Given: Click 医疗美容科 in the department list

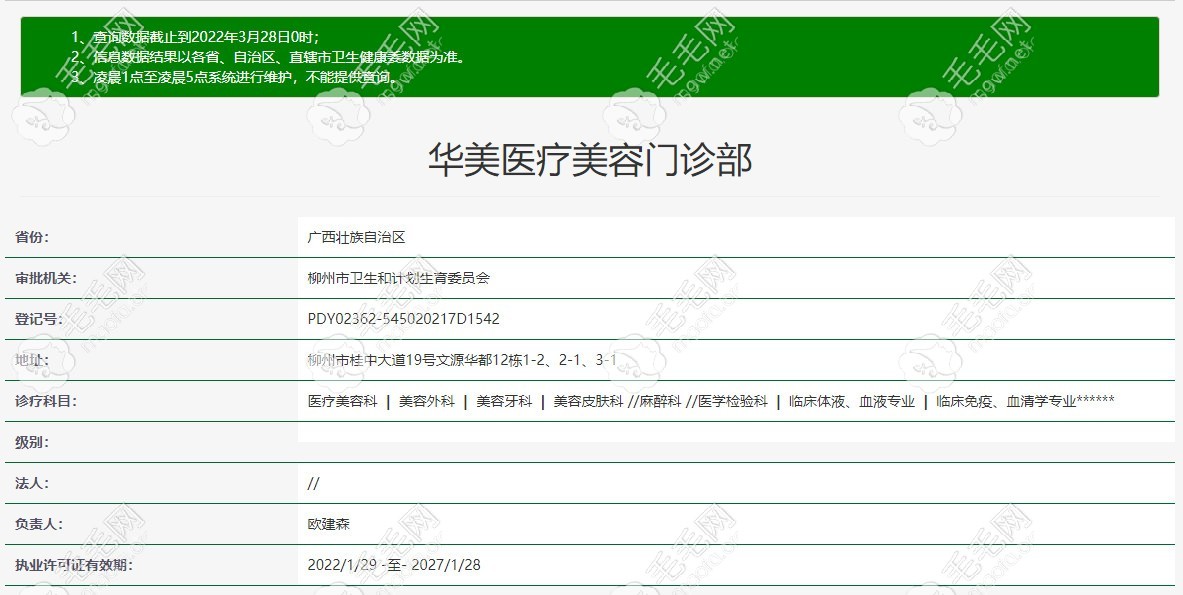Looking at the screenshot, I should pyautogui.click(x=343, y=401).
